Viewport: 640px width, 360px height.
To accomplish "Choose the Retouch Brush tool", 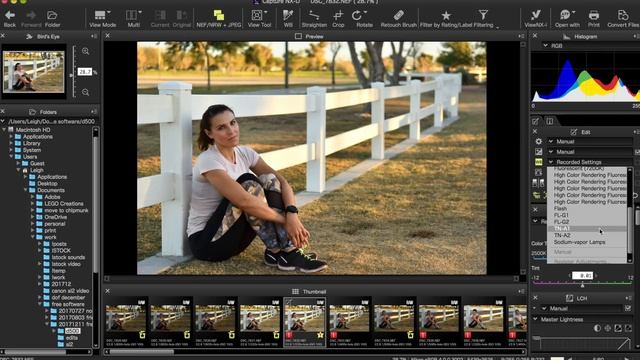I will point(398,18).
